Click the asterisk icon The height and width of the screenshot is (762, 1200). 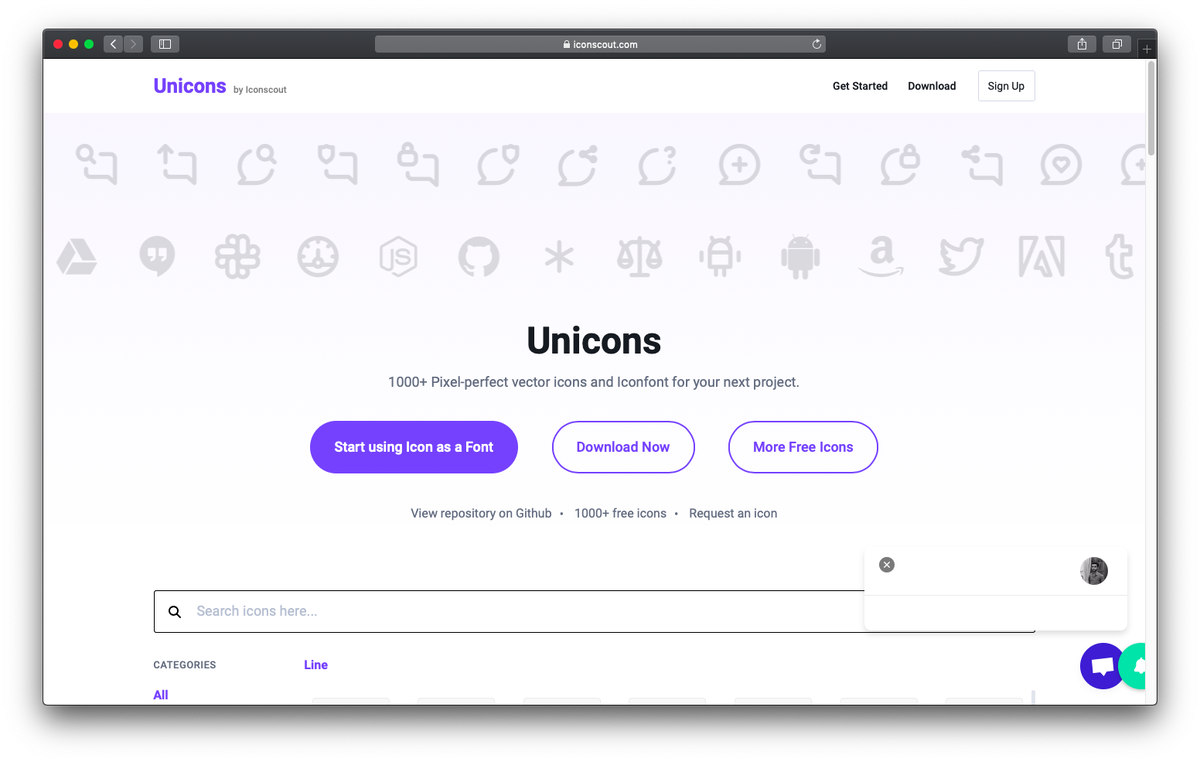559,257
